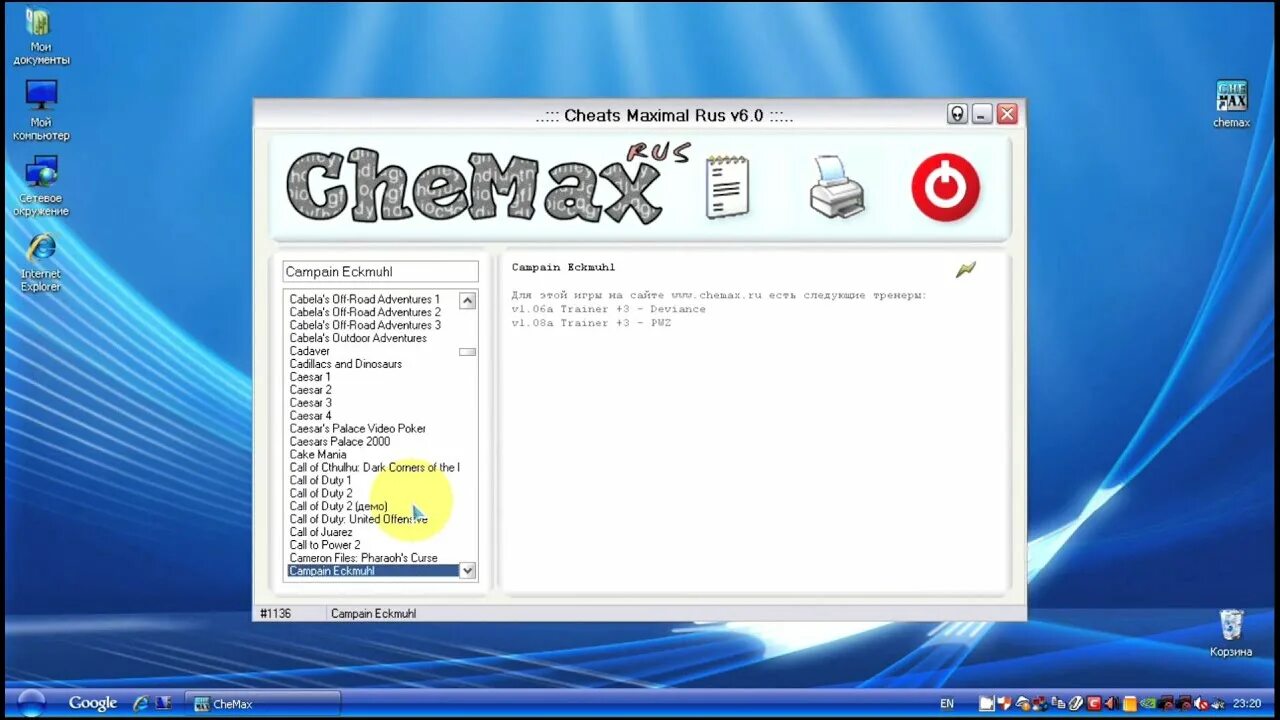Click the #1136 status bar entry
The height and width of the screenshot is (720, 1280).
pos(275,613)
